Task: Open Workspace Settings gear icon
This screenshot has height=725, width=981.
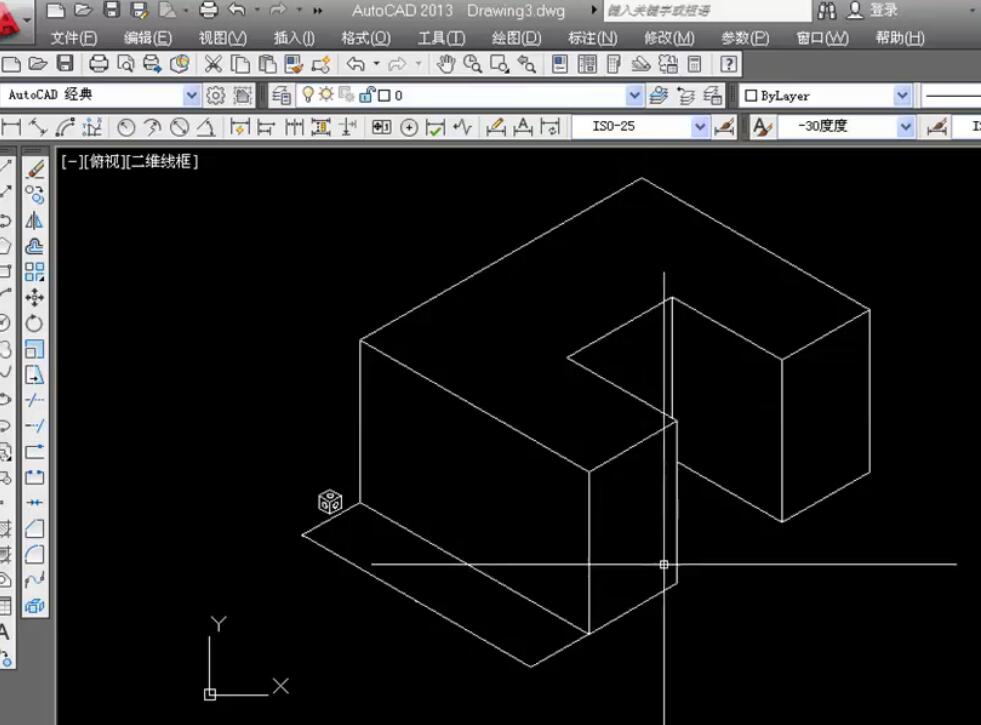Action: [x=215, y=95]
